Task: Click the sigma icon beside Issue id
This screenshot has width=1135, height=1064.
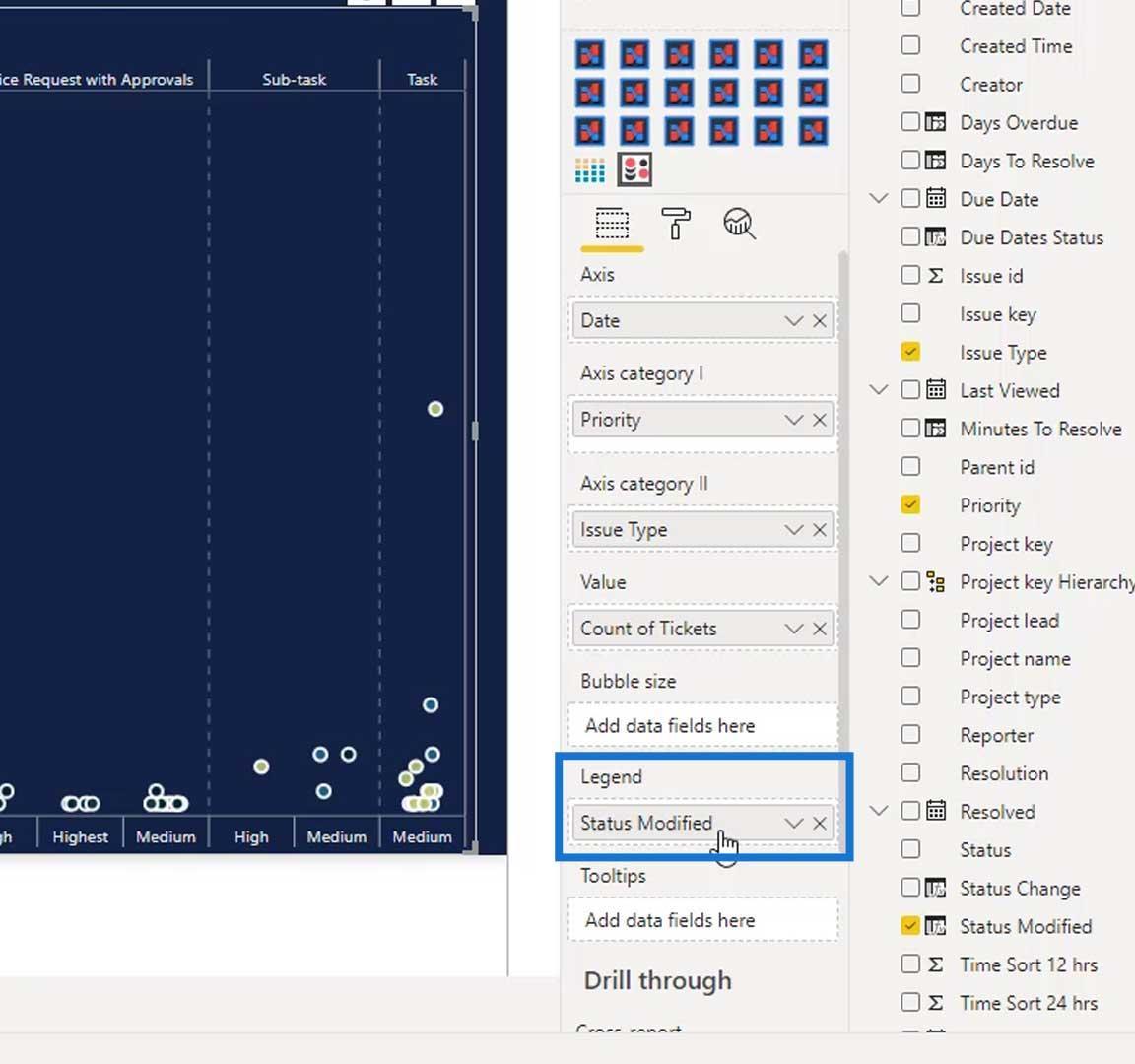Action: click(x=935, y=275)
